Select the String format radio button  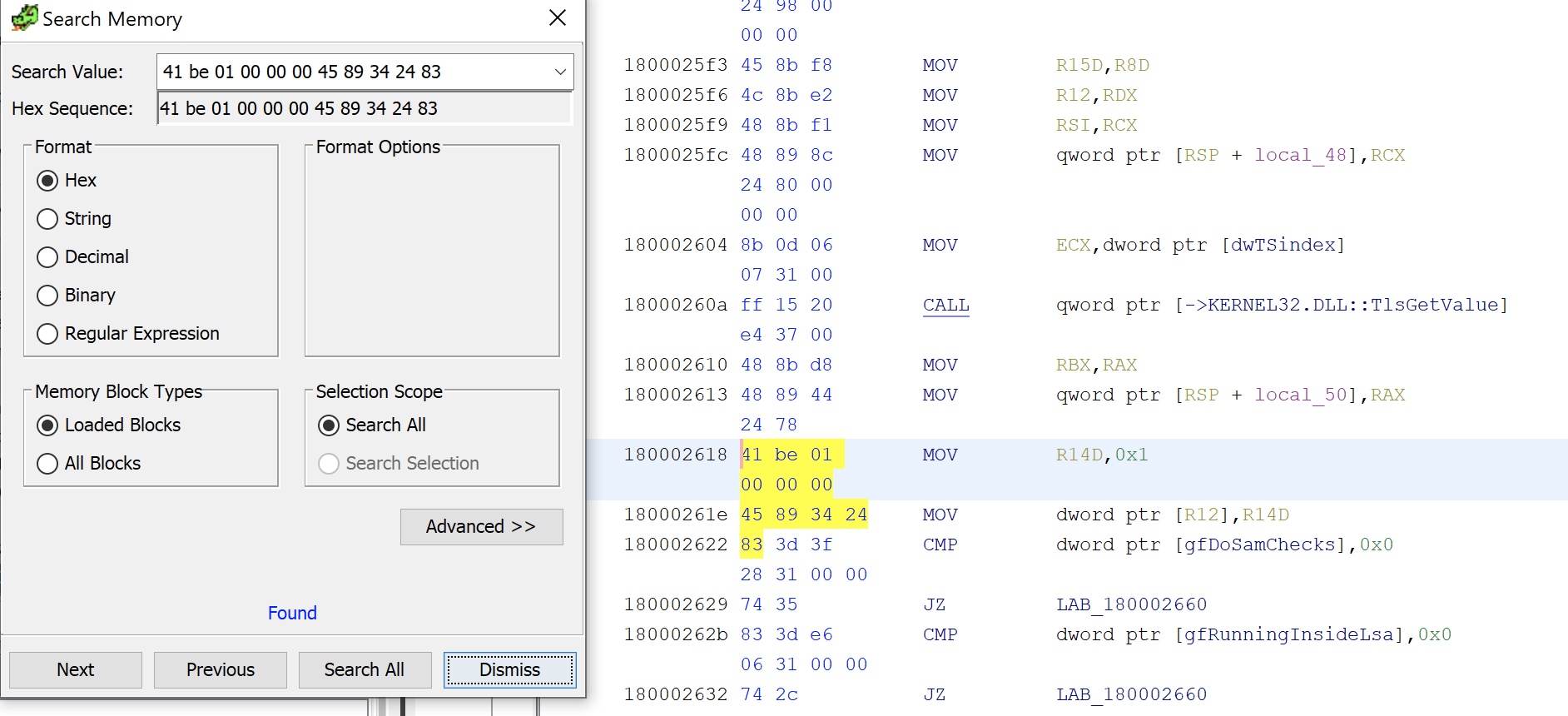(47, 219)
